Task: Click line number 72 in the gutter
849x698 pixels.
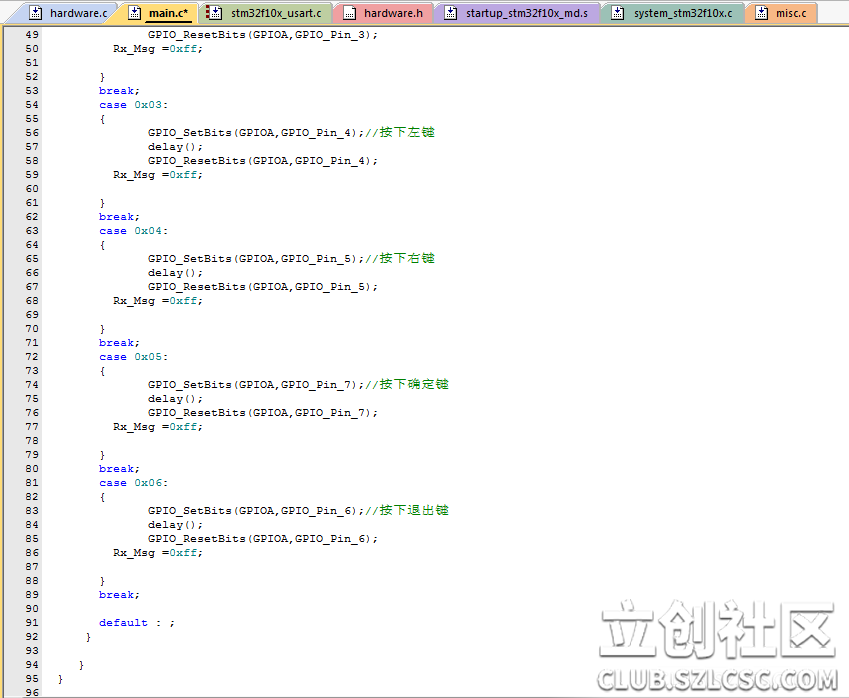Action: 32,357
